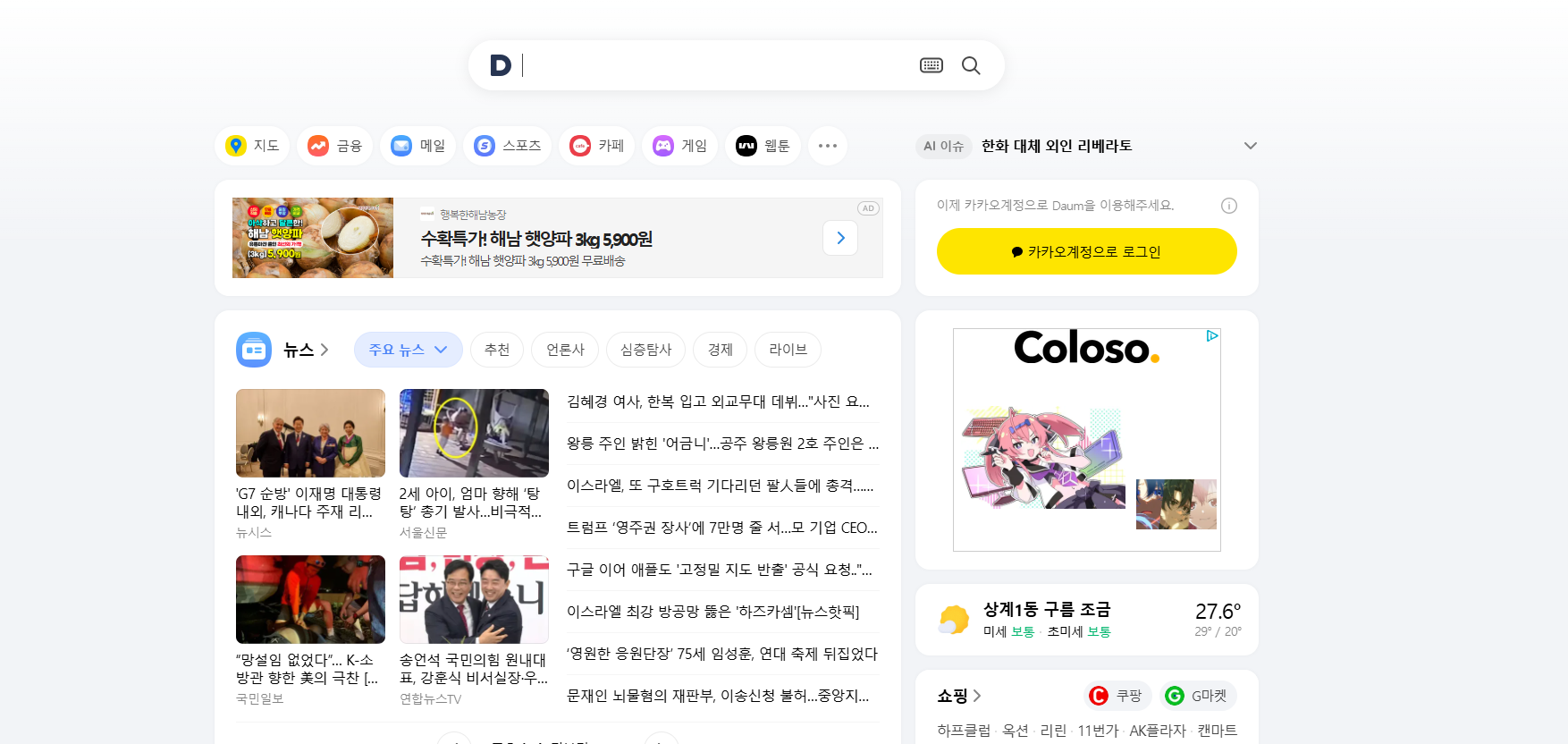
Task: Click the arrow next to 뉴스 heading
Action: pos(325,350)
